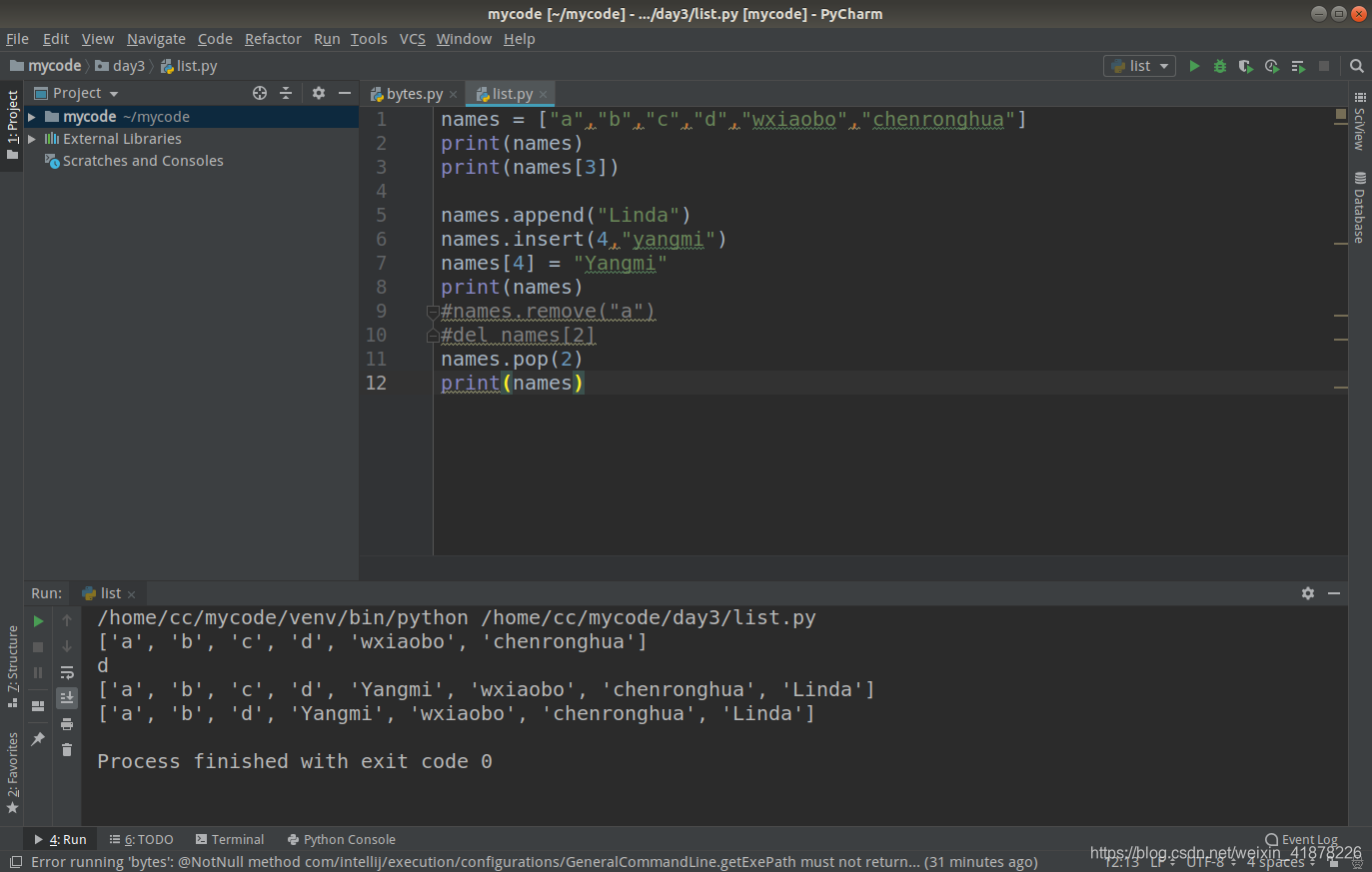
Task: Start debugging with the green bug icon
Action: 1220,66
